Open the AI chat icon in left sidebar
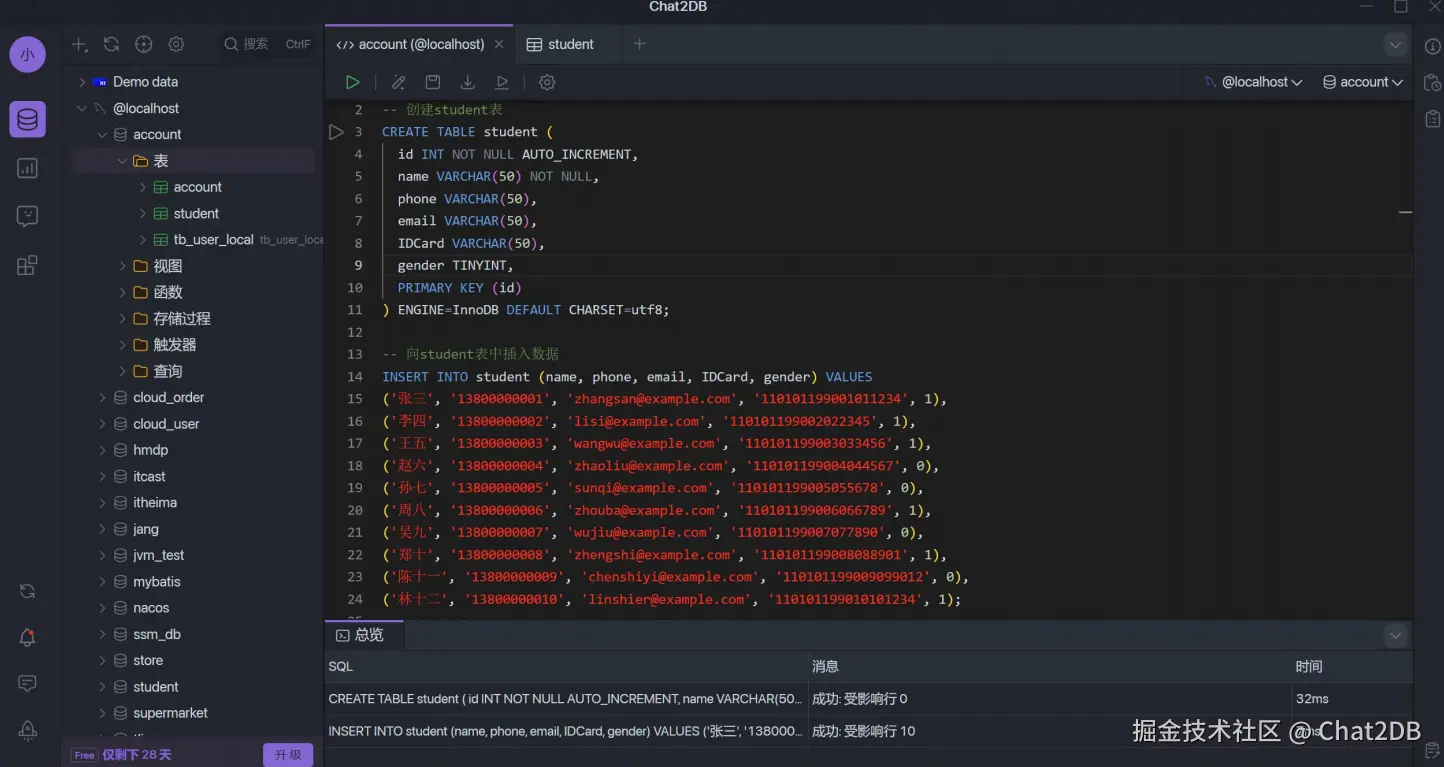The width and height of the screenshot is (1444, 767). coord(27,216)
